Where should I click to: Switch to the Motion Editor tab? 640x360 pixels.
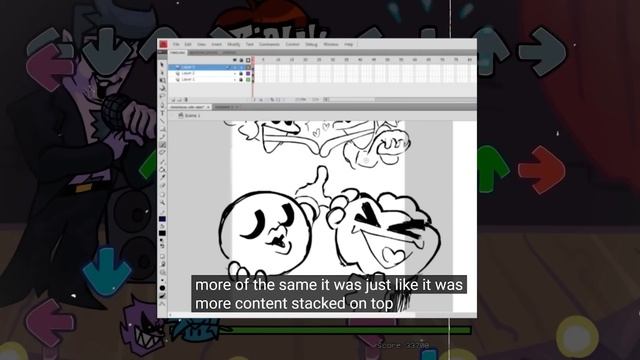pyautogui.click(x=203, y=53)
